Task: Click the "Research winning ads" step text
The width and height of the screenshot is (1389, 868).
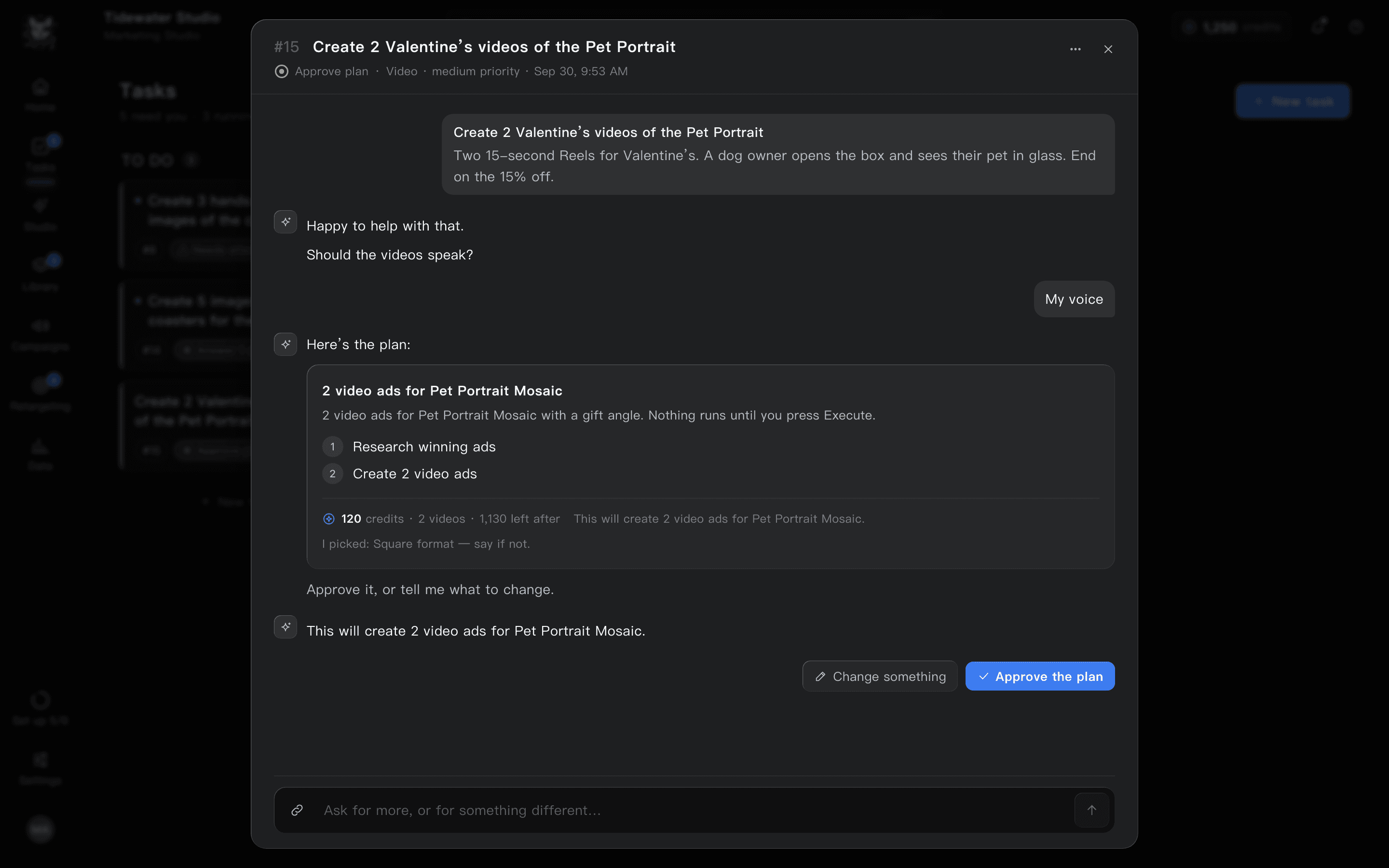Action: pos(424,447)
